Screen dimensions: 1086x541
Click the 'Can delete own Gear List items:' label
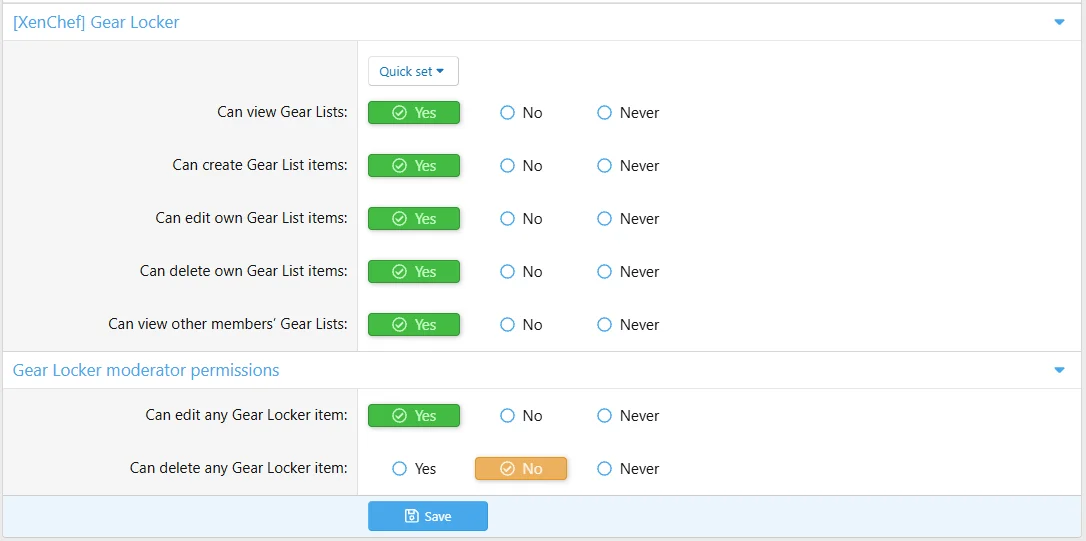coord(244,271)
